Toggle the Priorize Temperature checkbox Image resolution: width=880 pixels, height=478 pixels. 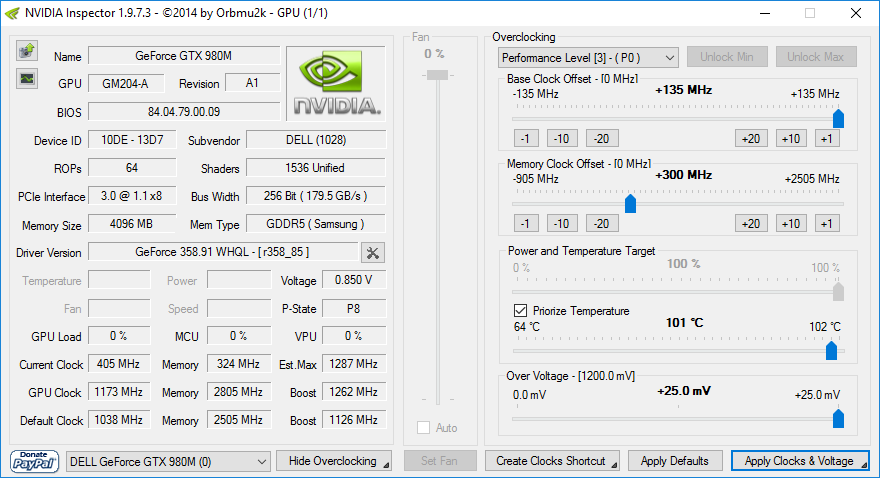[520, 310]
